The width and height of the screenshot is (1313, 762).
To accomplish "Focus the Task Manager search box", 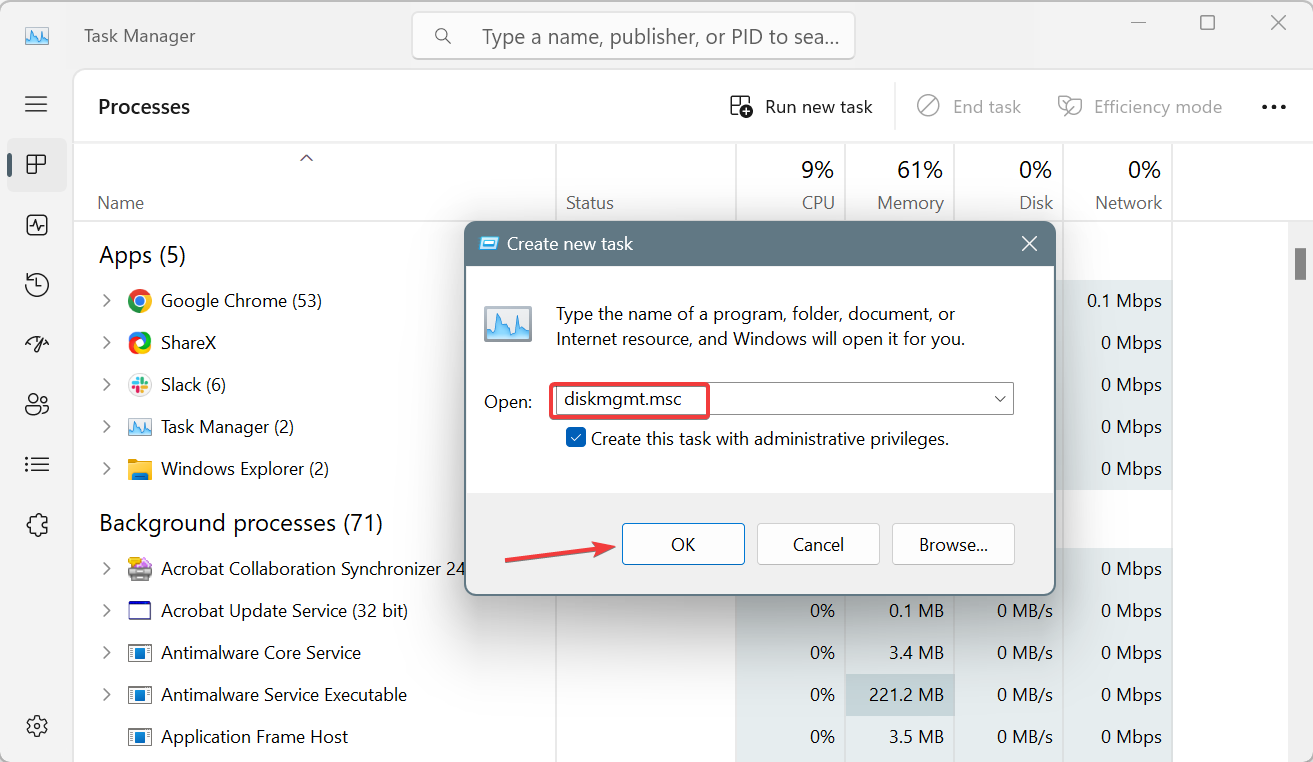I will 633,36.
